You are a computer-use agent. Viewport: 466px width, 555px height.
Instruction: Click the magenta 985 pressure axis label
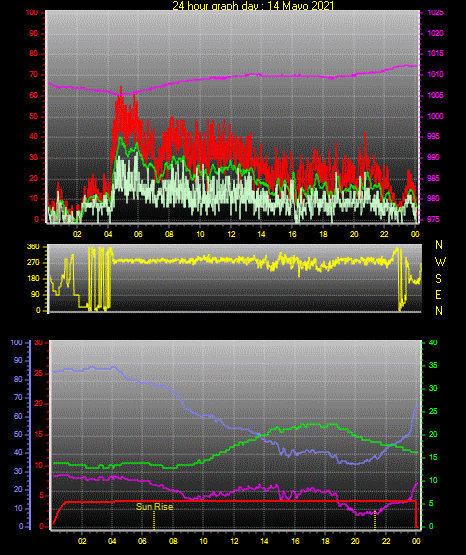coord(433,178)
